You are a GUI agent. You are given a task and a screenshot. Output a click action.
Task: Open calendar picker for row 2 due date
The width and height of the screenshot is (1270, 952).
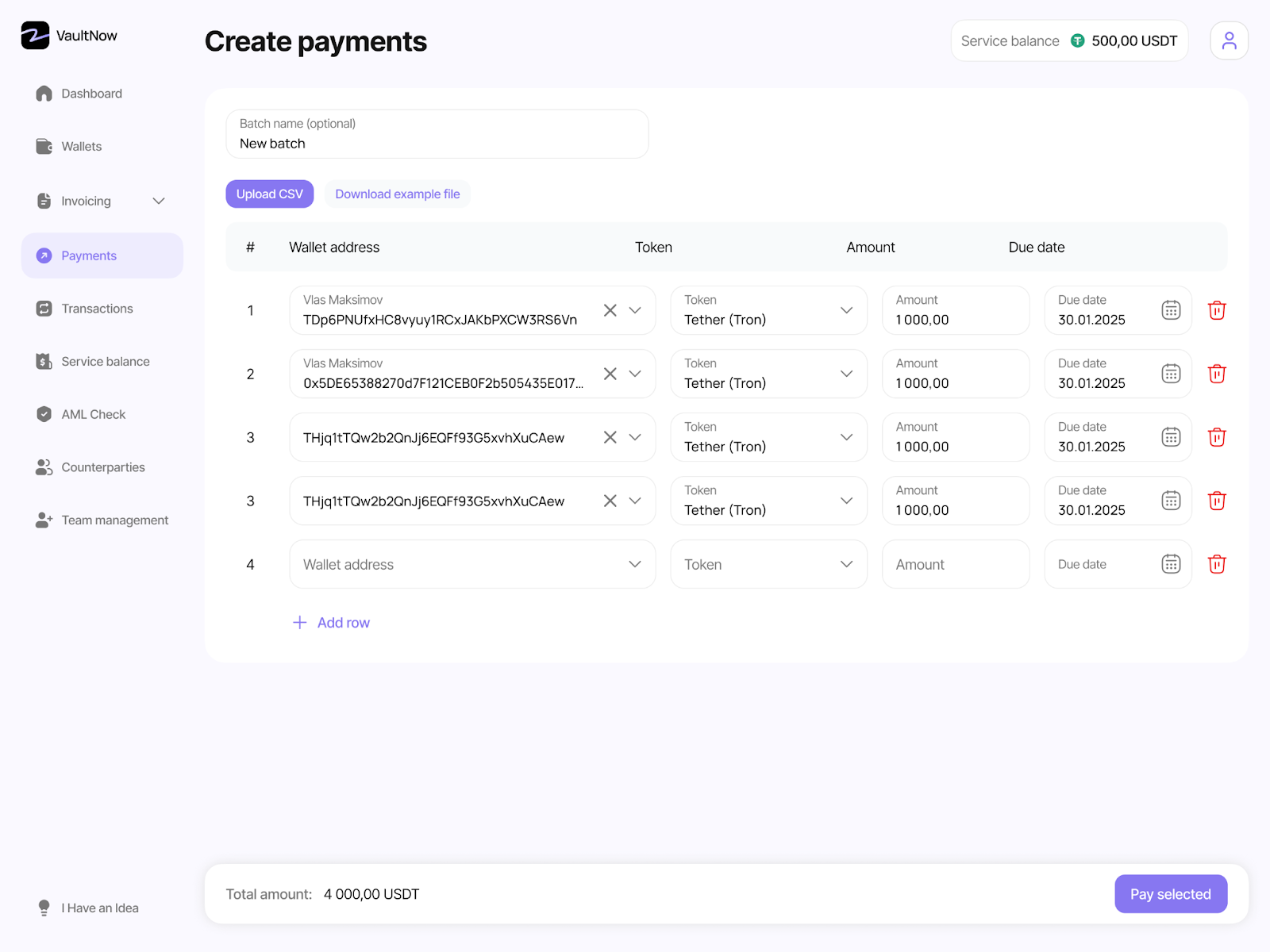click(1171, 374)
